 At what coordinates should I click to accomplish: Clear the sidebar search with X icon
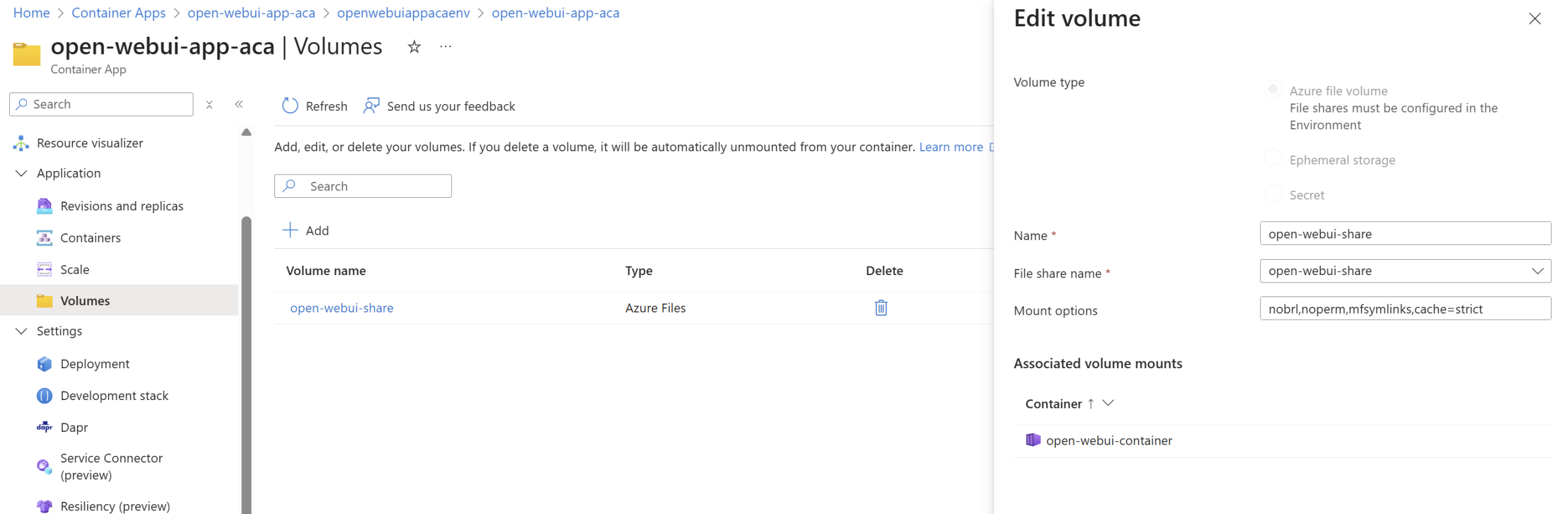pyautogui.click(x=209, y=105)
